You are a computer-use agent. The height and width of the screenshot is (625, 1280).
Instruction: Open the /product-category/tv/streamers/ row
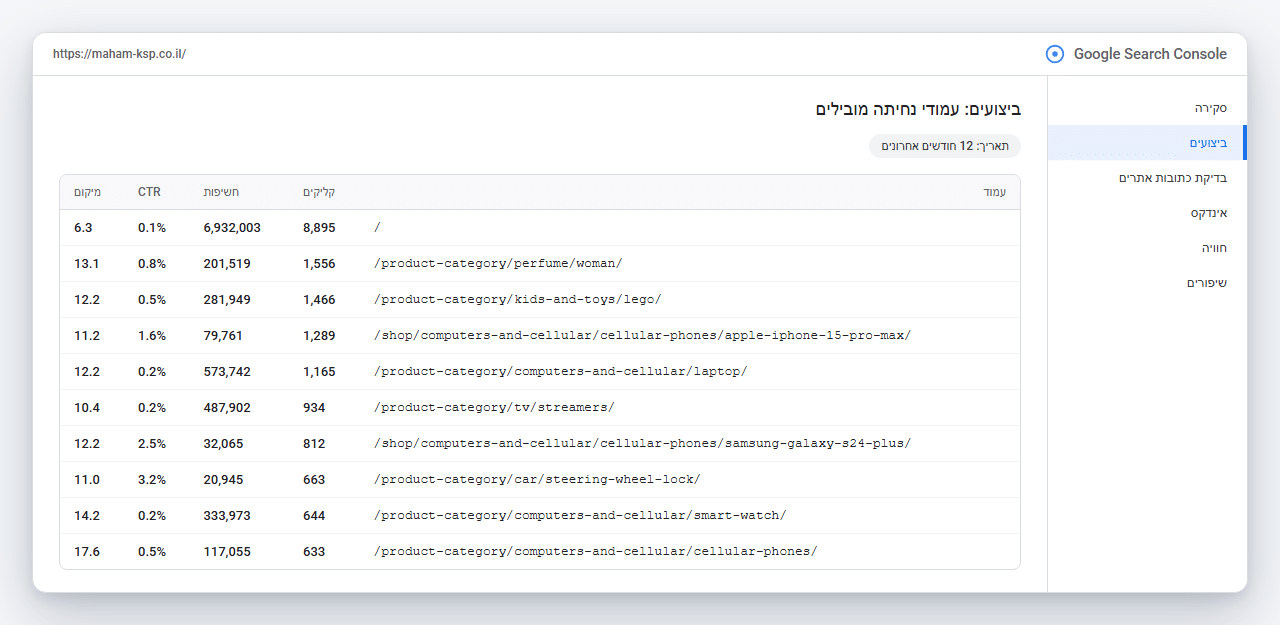540,408
